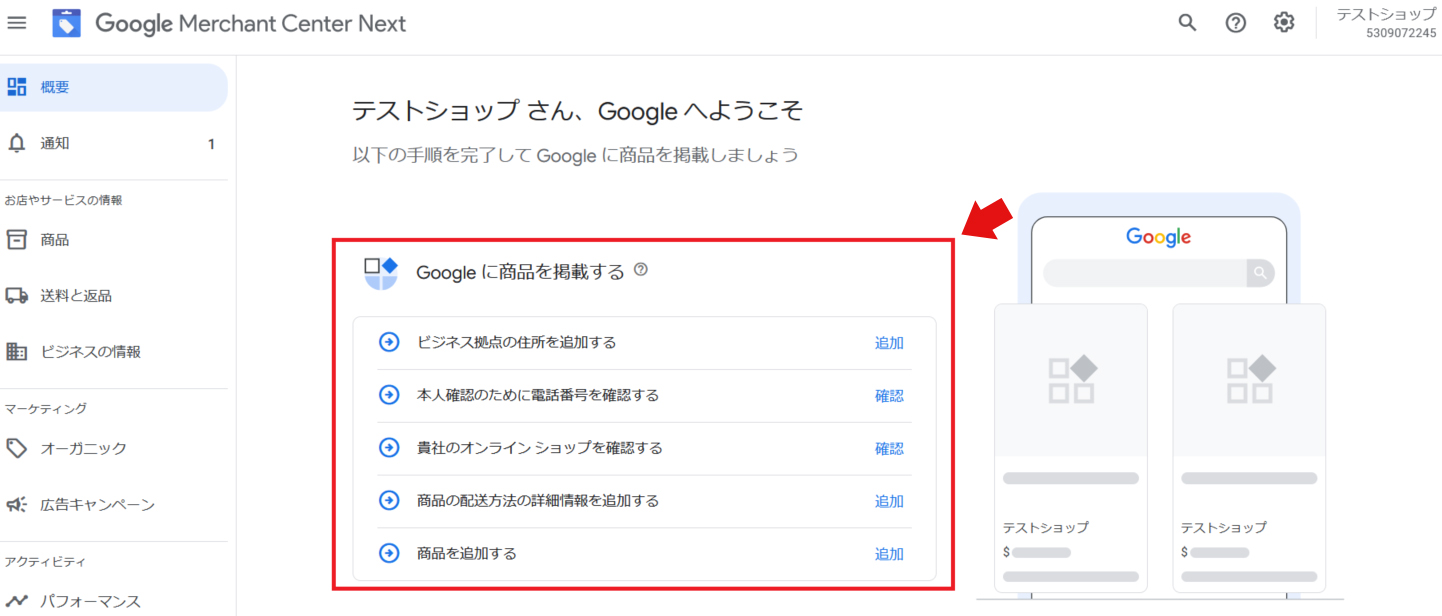Viewport: 1442px width, 616px height.
Task: Click the second product card image placeholder
Action: point(1249,381)
